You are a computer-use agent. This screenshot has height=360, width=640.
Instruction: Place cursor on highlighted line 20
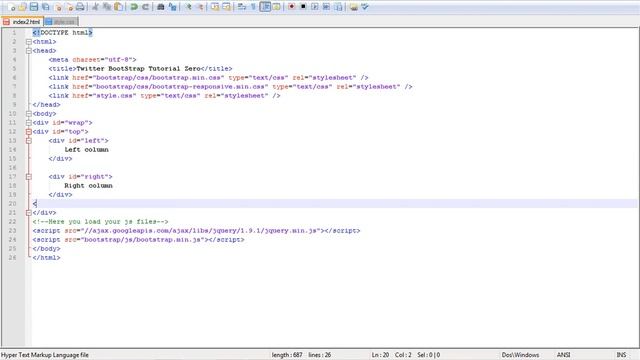335,204
